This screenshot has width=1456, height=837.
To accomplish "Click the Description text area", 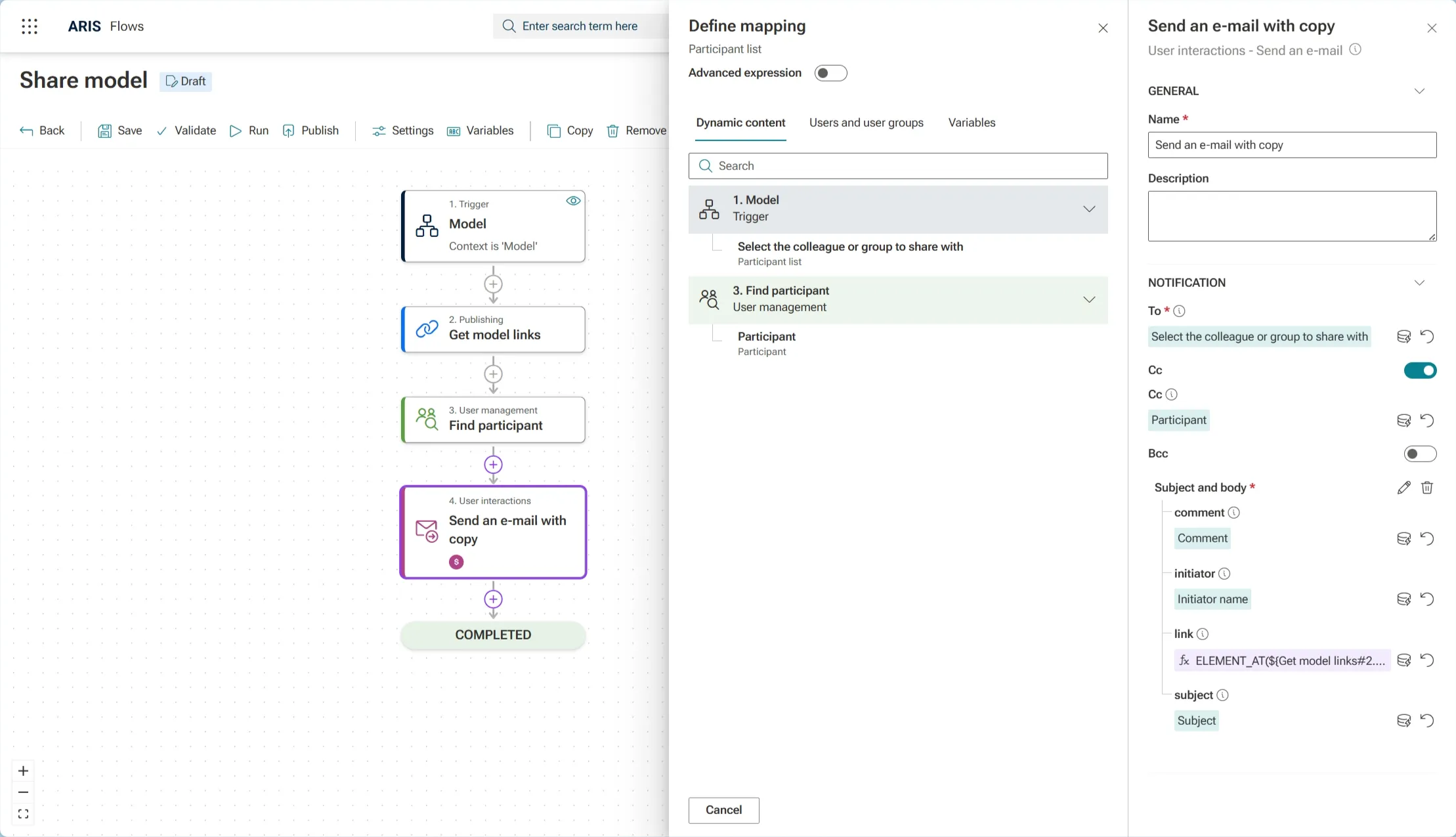I will (1291, 216).
